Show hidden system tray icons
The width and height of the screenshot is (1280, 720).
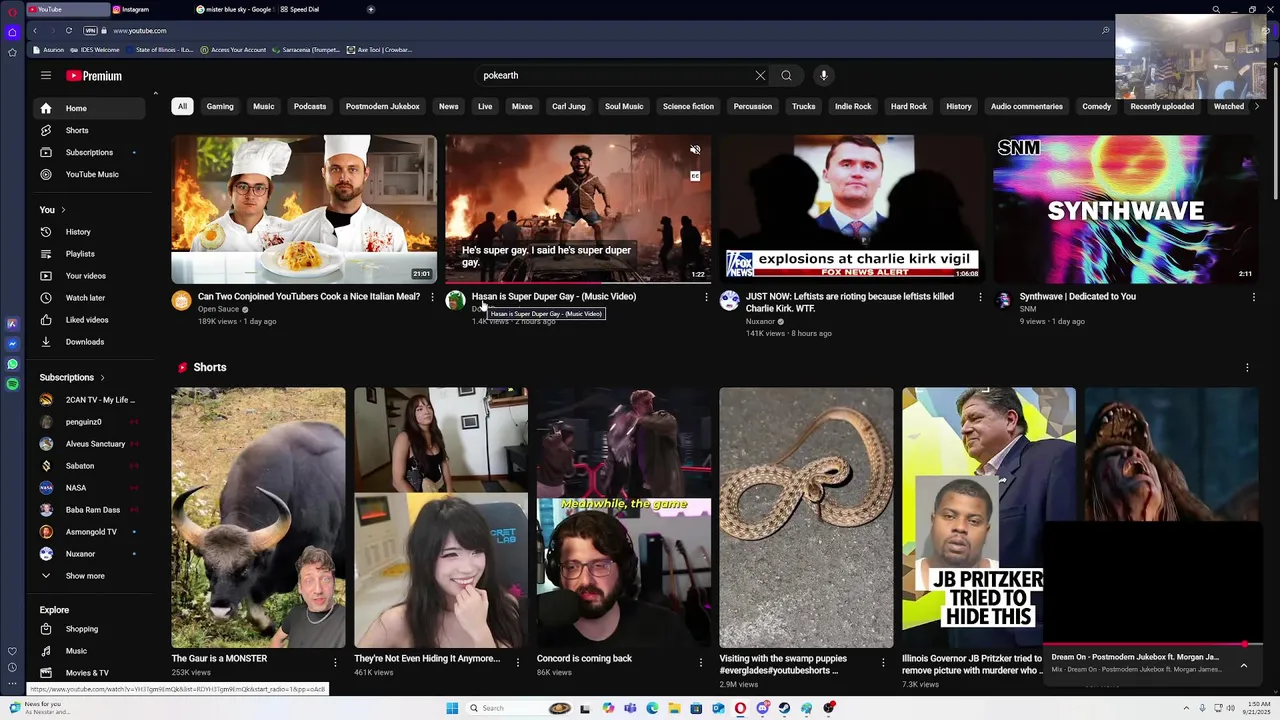pyautogui.click(x=1186, y=708)
